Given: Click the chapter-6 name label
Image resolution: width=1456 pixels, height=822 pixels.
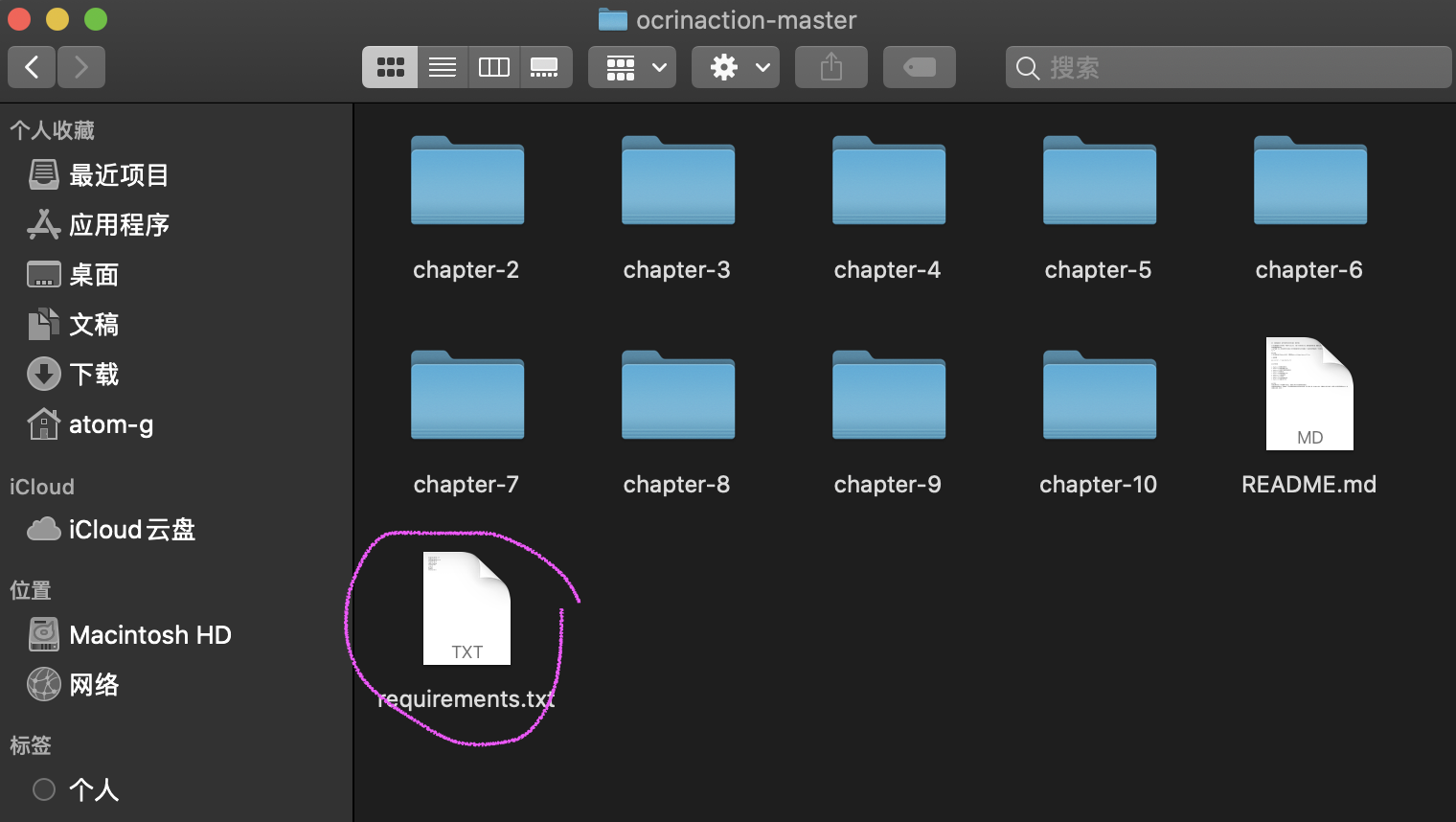Looking at the screenshot, I should [x=1309, y=270].
